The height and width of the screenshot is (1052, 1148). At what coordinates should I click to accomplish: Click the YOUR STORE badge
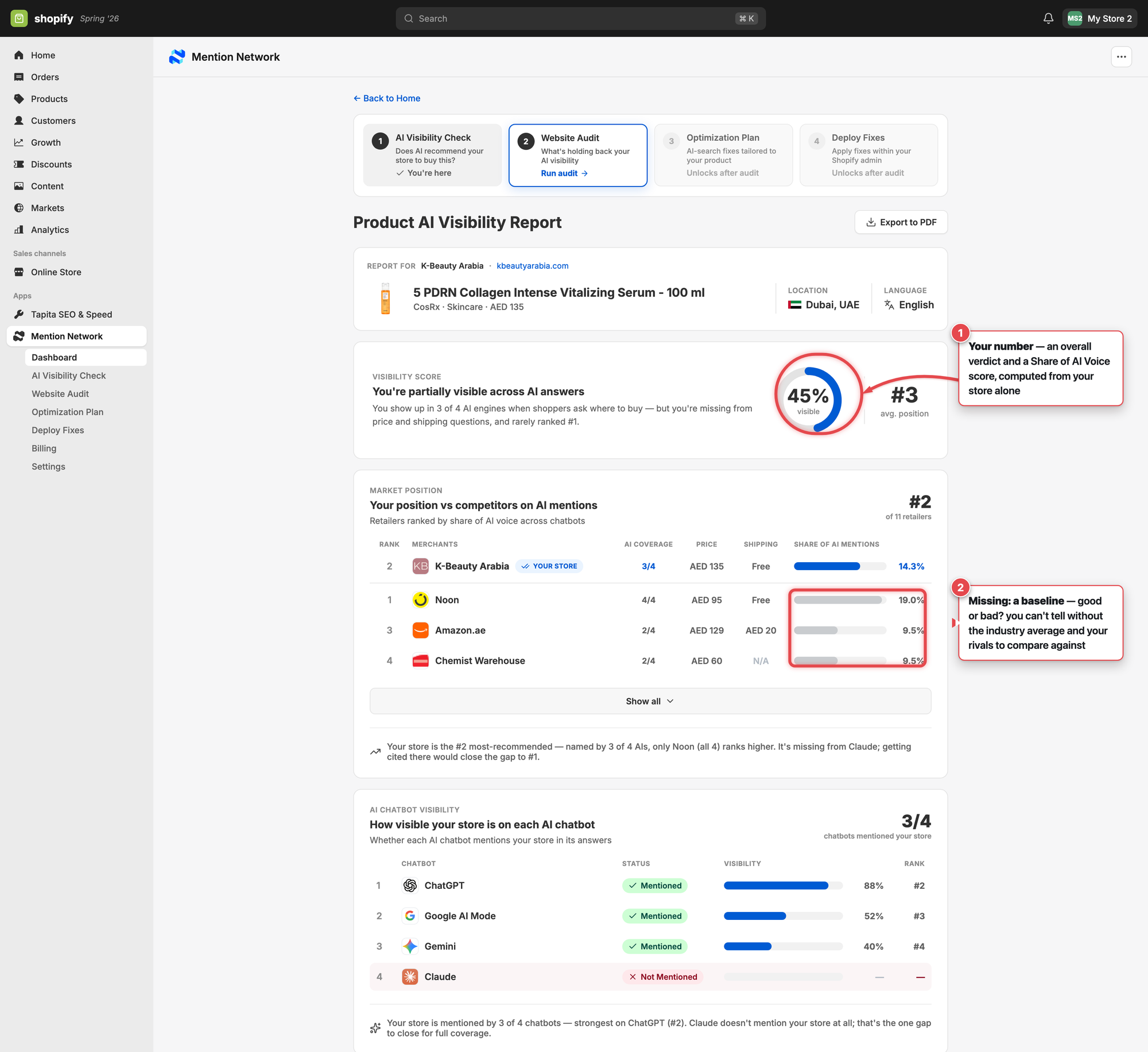click(549, 566)
